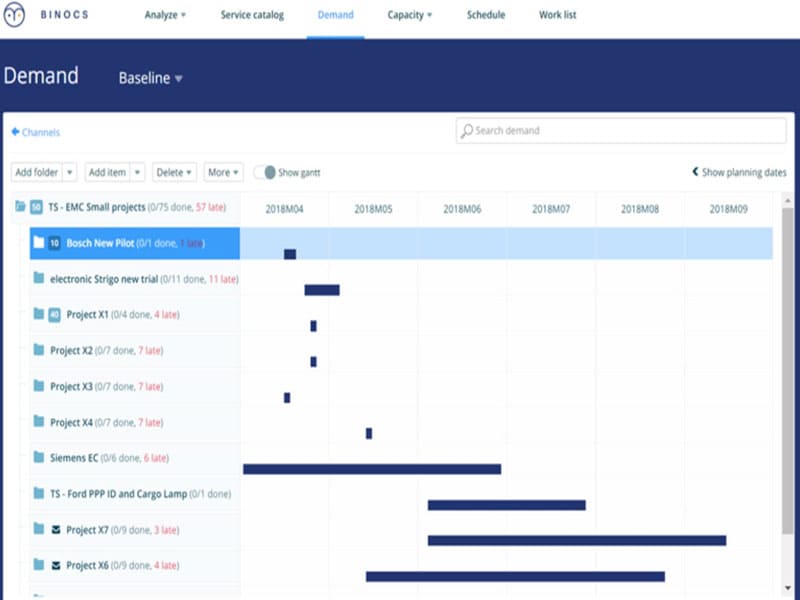
Task: Click the folder icon for Siemens EC
Action: (x=38, y=458)
